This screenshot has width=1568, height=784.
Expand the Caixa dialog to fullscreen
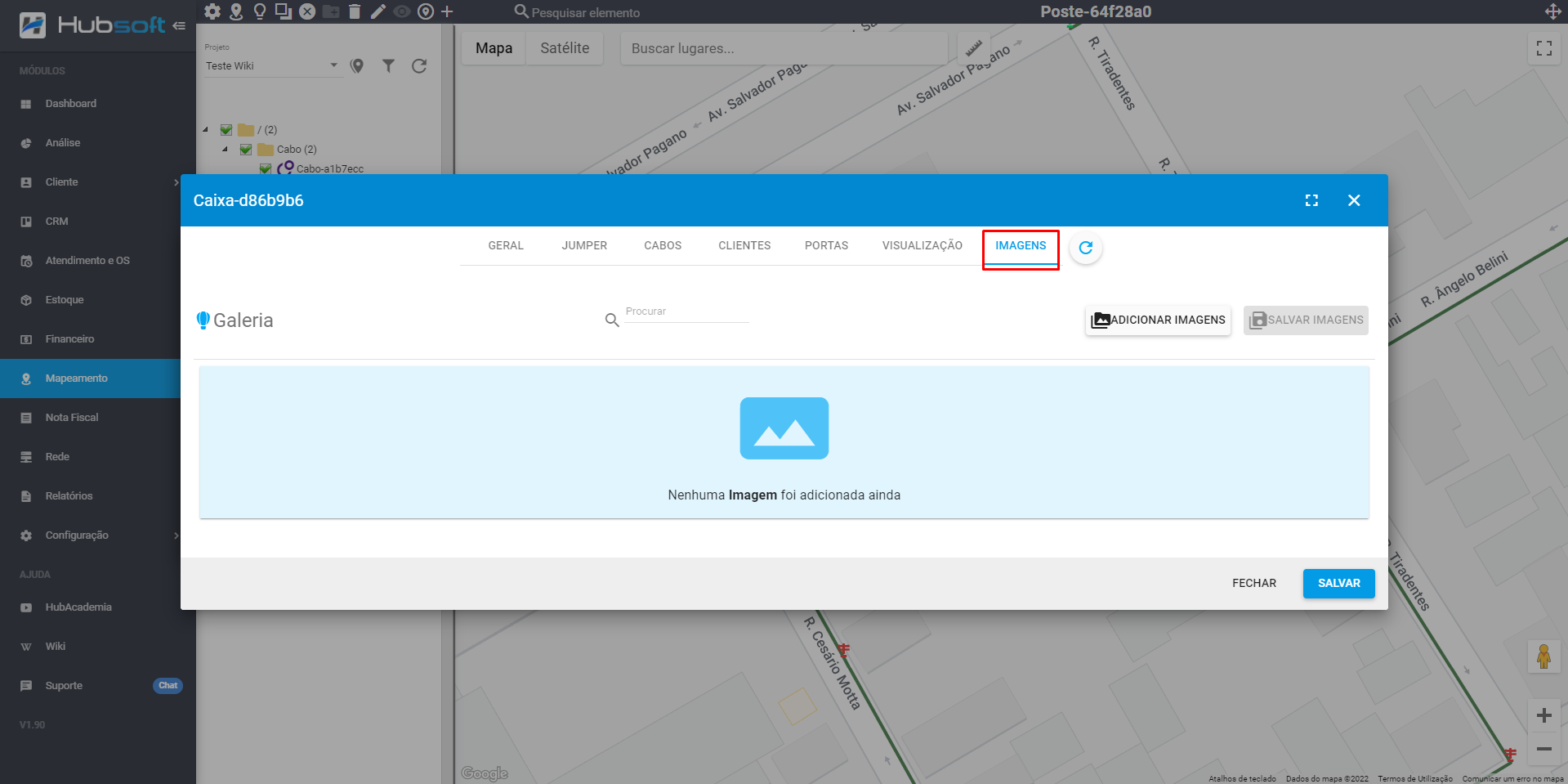tap(1311, 200)
